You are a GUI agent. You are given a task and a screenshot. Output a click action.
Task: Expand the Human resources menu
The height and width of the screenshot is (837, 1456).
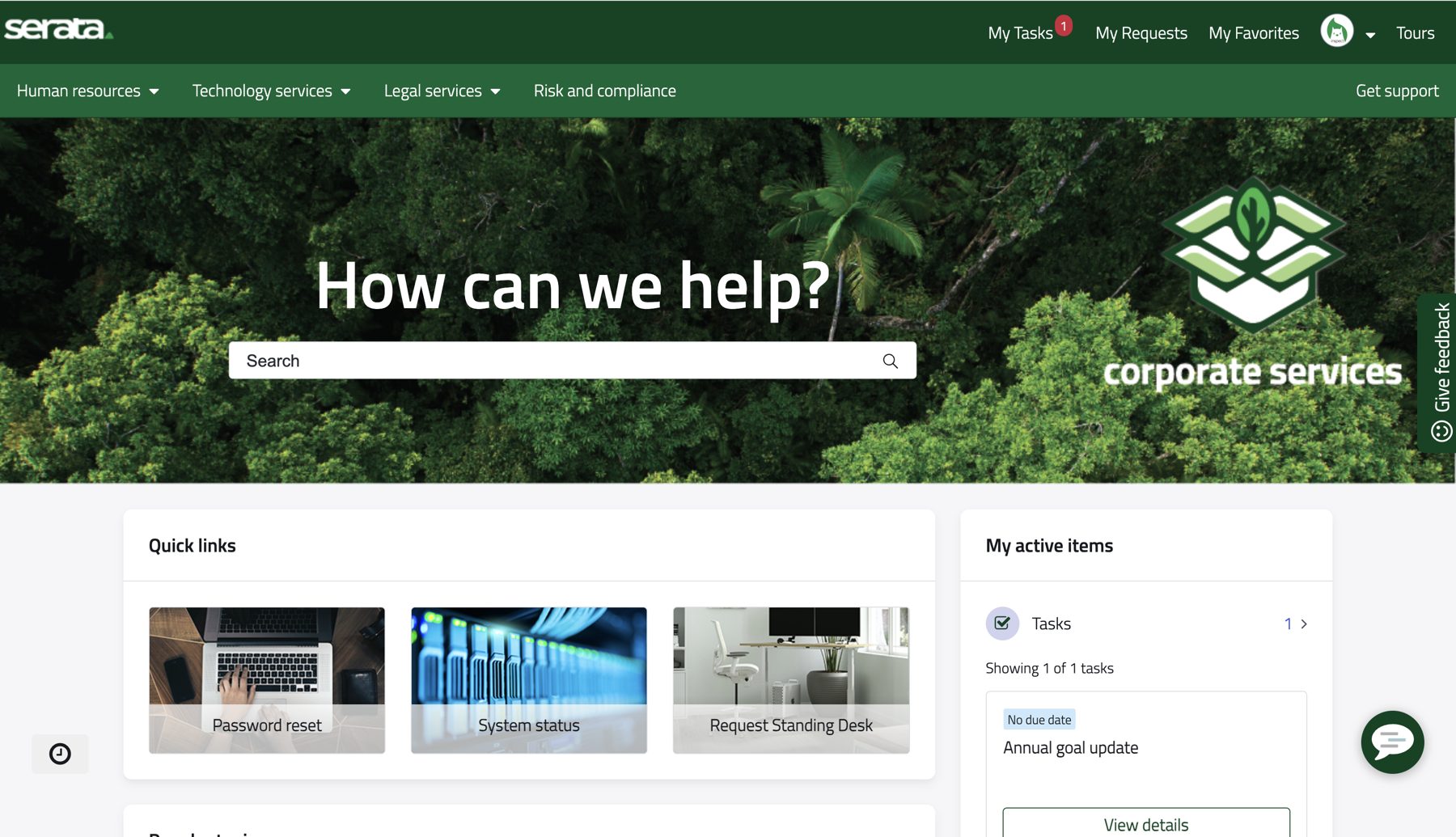(87, 91)
